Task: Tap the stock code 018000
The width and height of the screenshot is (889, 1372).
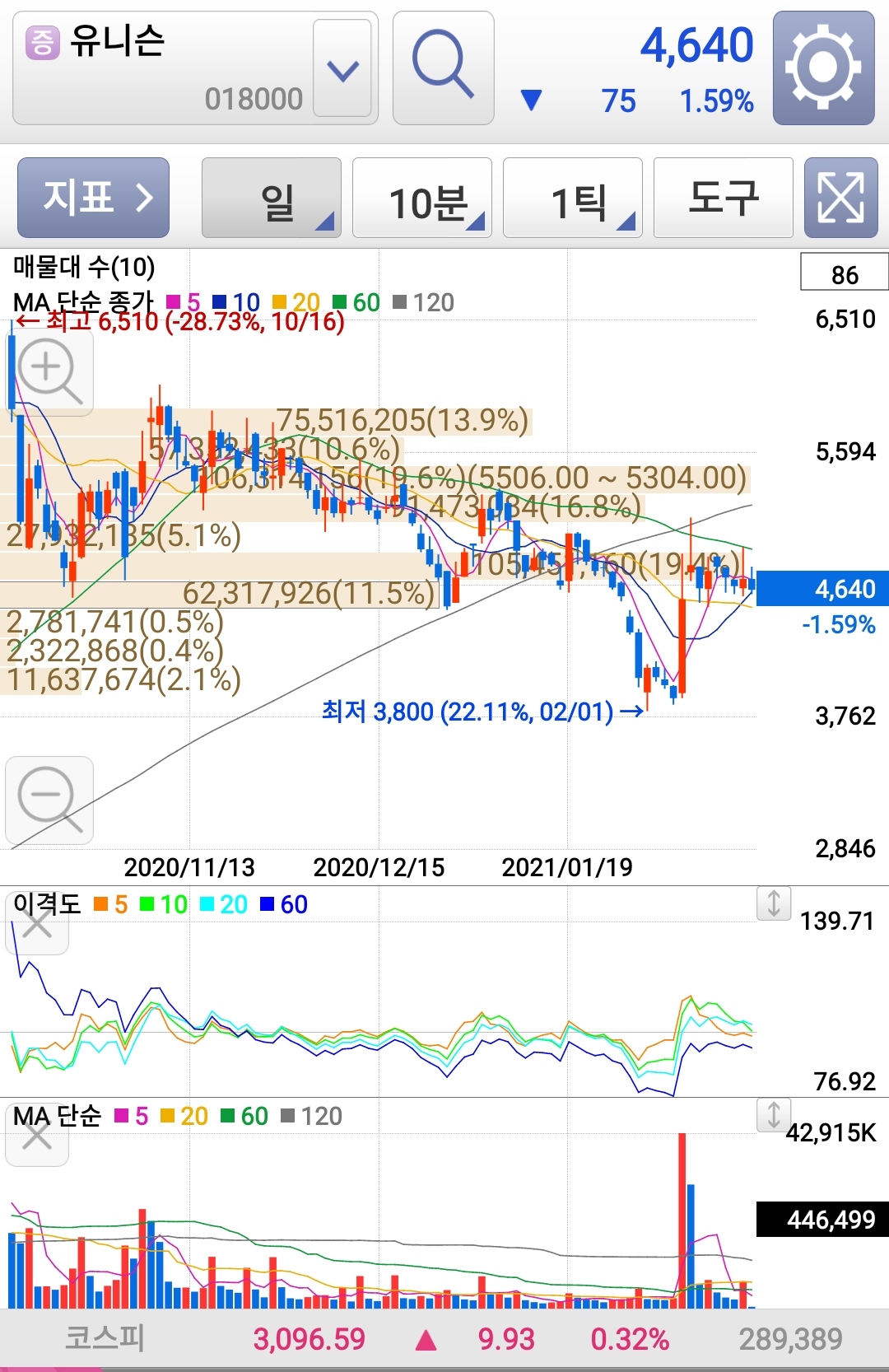Action: pos(254,99)
